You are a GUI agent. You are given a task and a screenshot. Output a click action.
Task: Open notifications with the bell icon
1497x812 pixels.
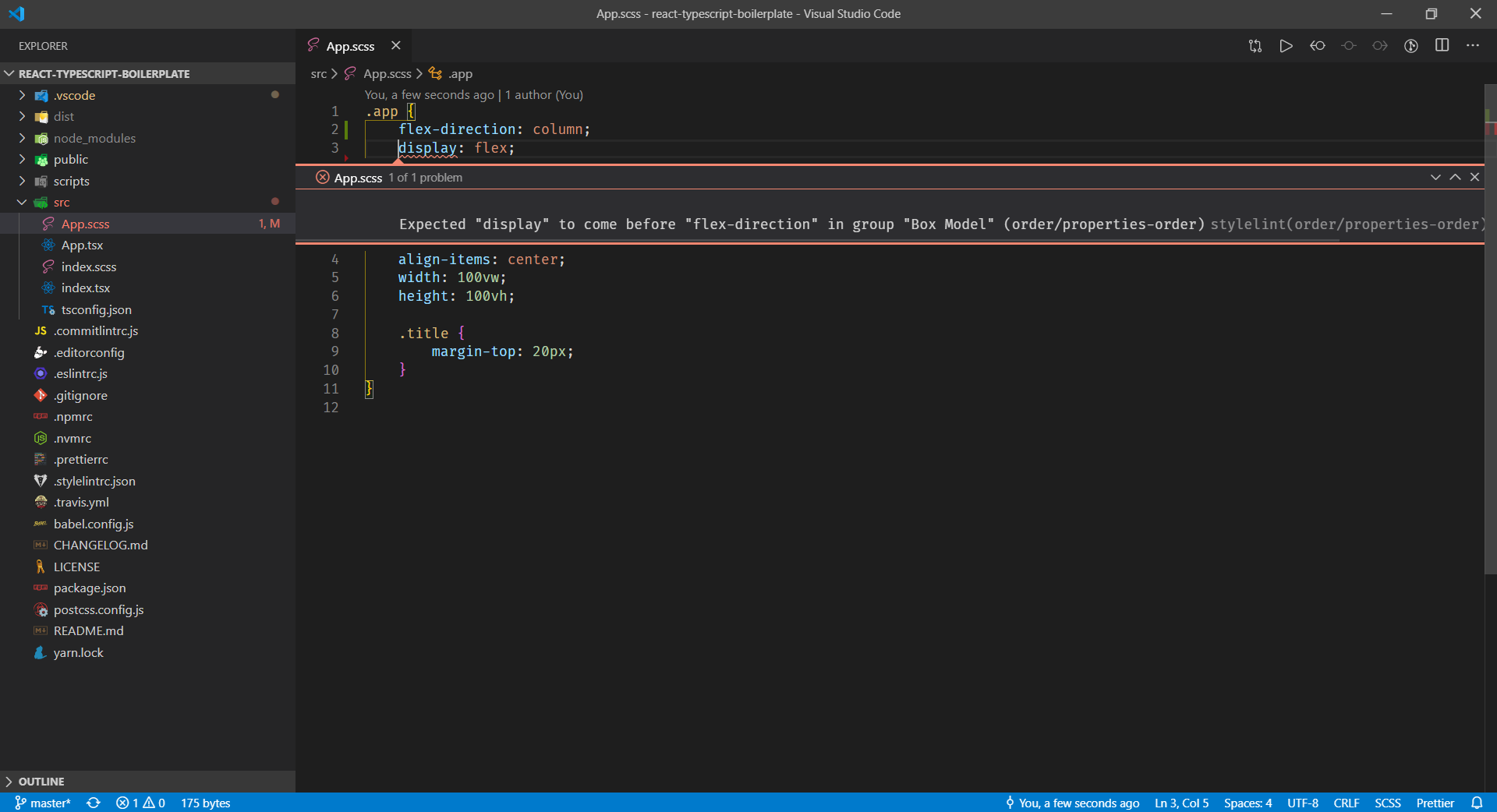[1477, 803]
